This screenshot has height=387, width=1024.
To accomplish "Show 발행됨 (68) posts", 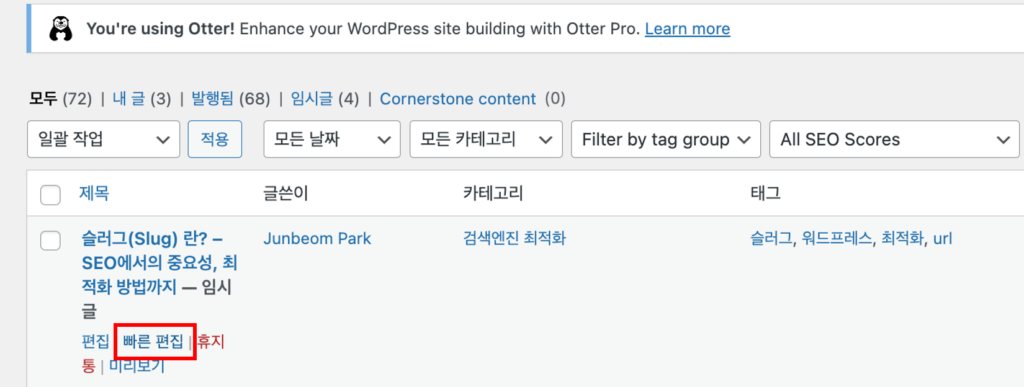I will point(230,99).
